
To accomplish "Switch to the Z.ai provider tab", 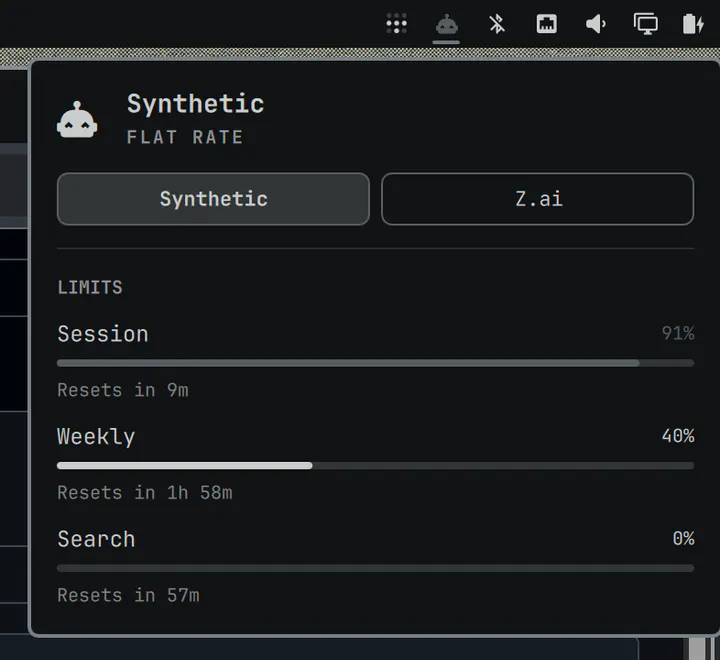I will pos(537,199).
